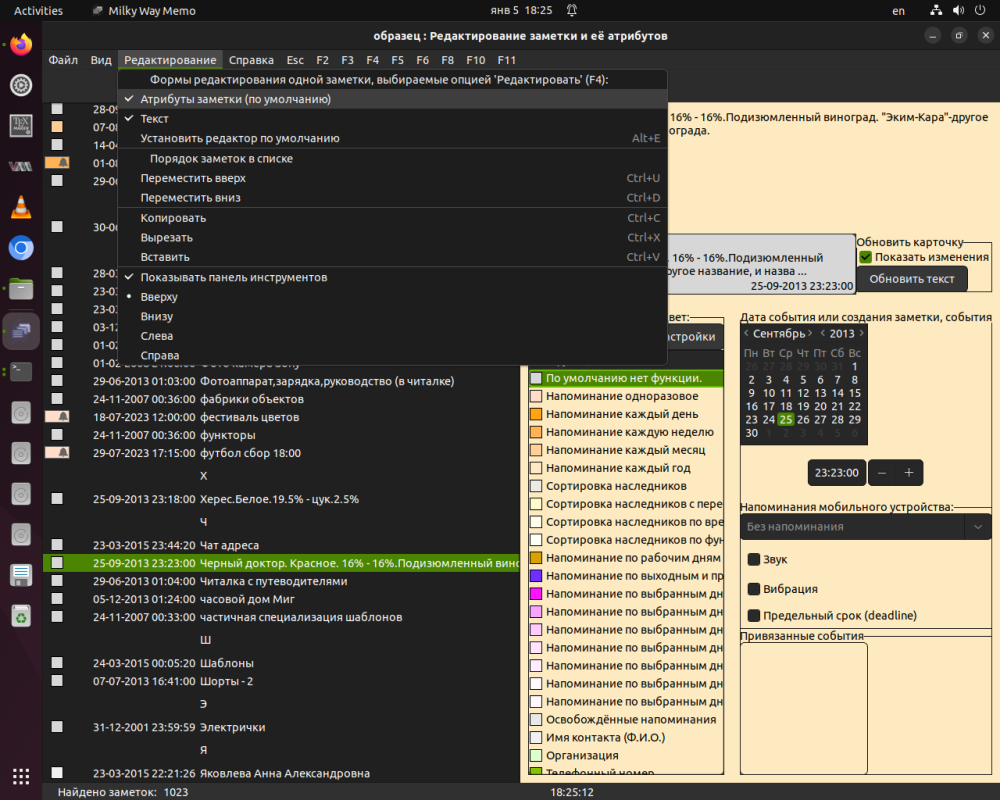Image resolution: width=1000 pixels, height=800 pixels.
Task: Click the bell icon beside 'фестиваль цветов'
Action: [63, 417]
